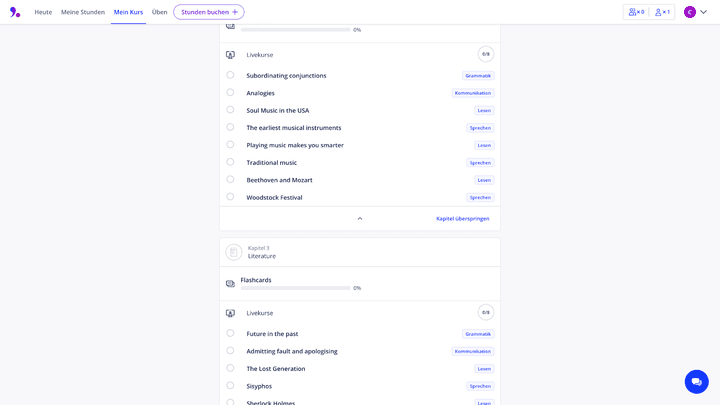Image resolution: width=720 pixels, height=405 pixels.
Task: Click the Kapitel 3 chapter icon
Action: 234,252
